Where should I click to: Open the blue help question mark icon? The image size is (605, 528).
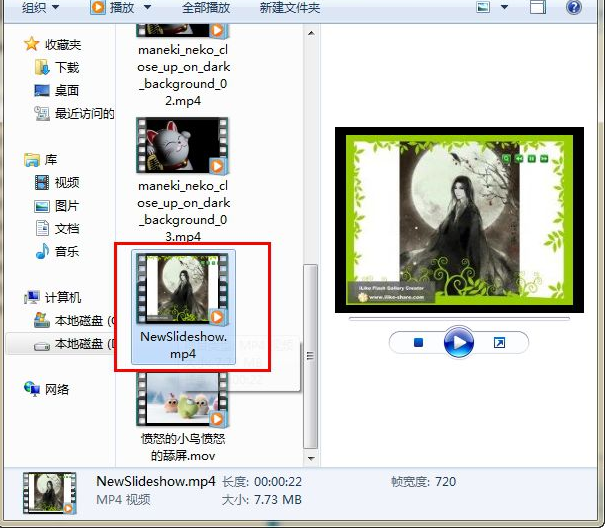point(574,7)
